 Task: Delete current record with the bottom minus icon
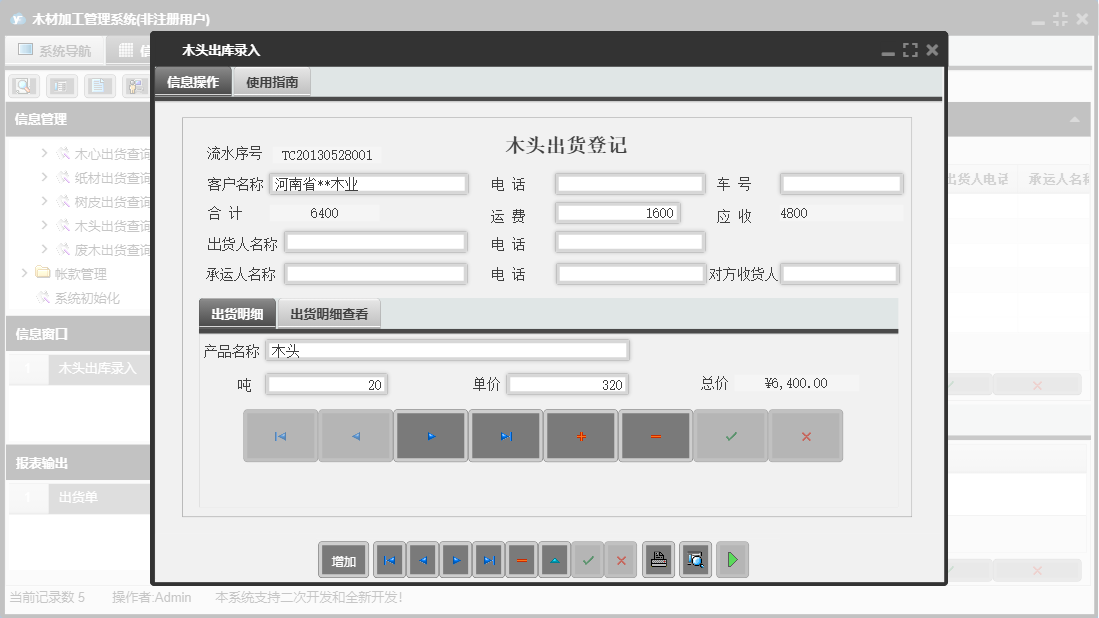(x=522, y=560)
